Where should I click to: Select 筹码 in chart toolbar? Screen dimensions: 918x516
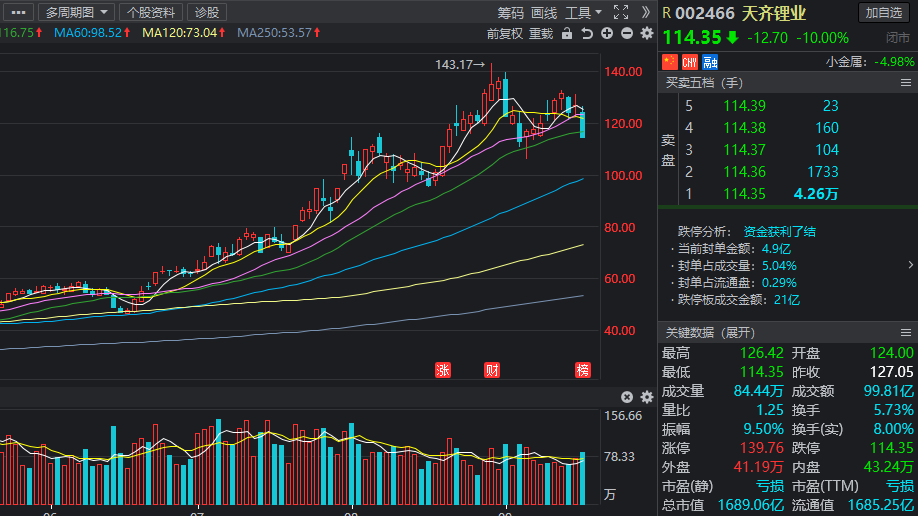point(511,13)
